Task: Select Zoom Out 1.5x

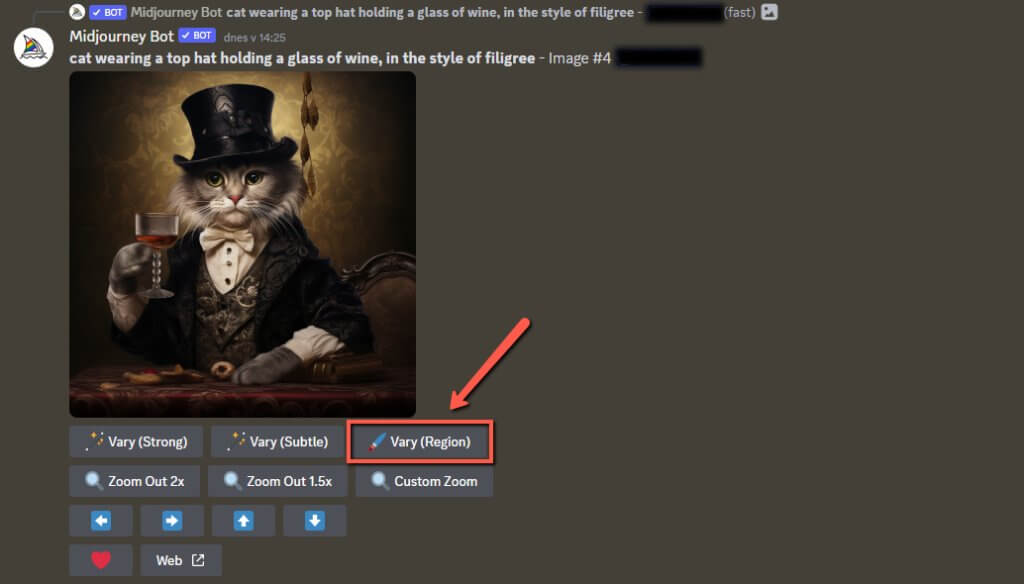Action: [x=278, y=481]
